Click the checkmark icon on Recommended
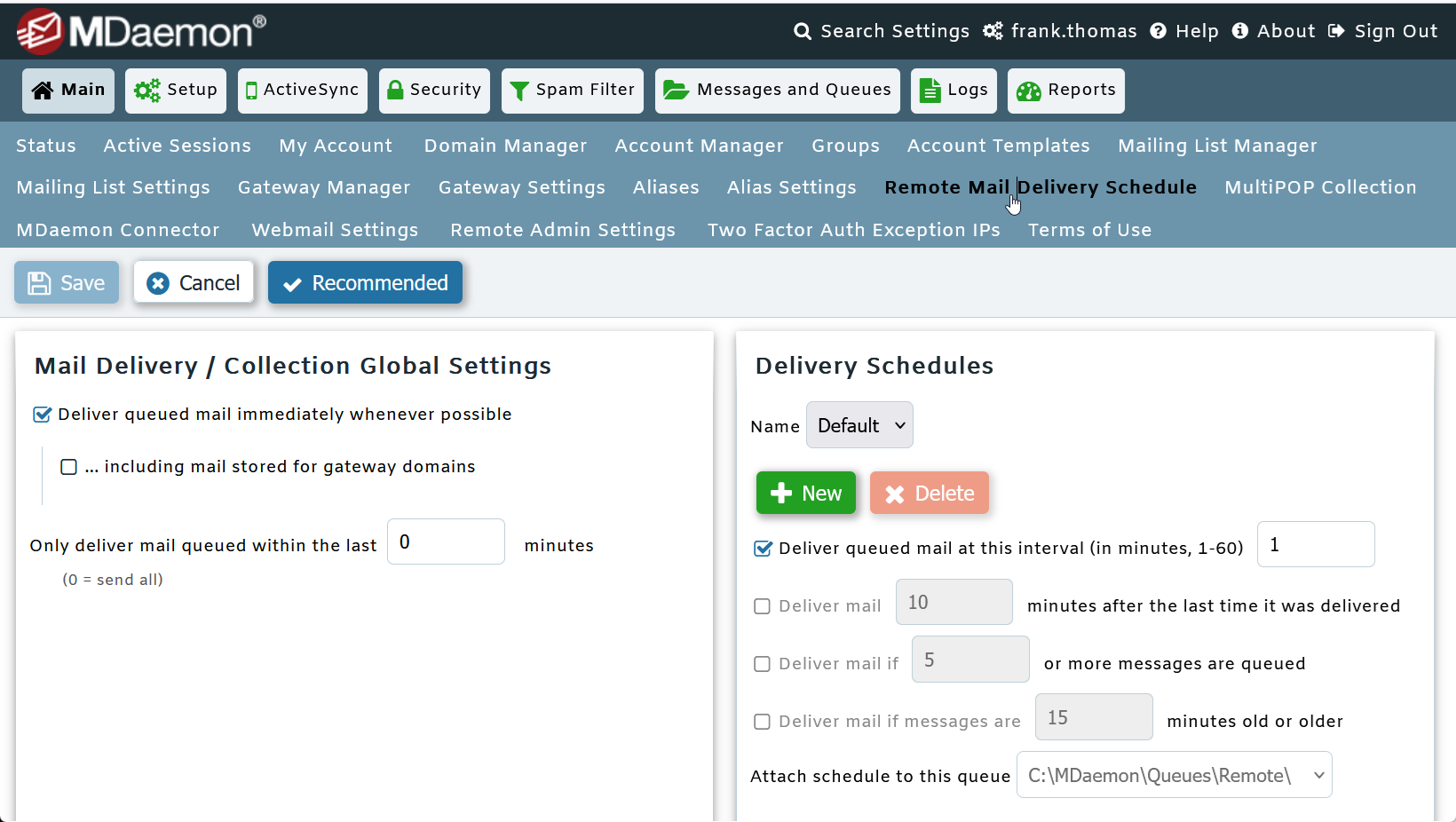The image size is (1456, 822). (292, 284)
